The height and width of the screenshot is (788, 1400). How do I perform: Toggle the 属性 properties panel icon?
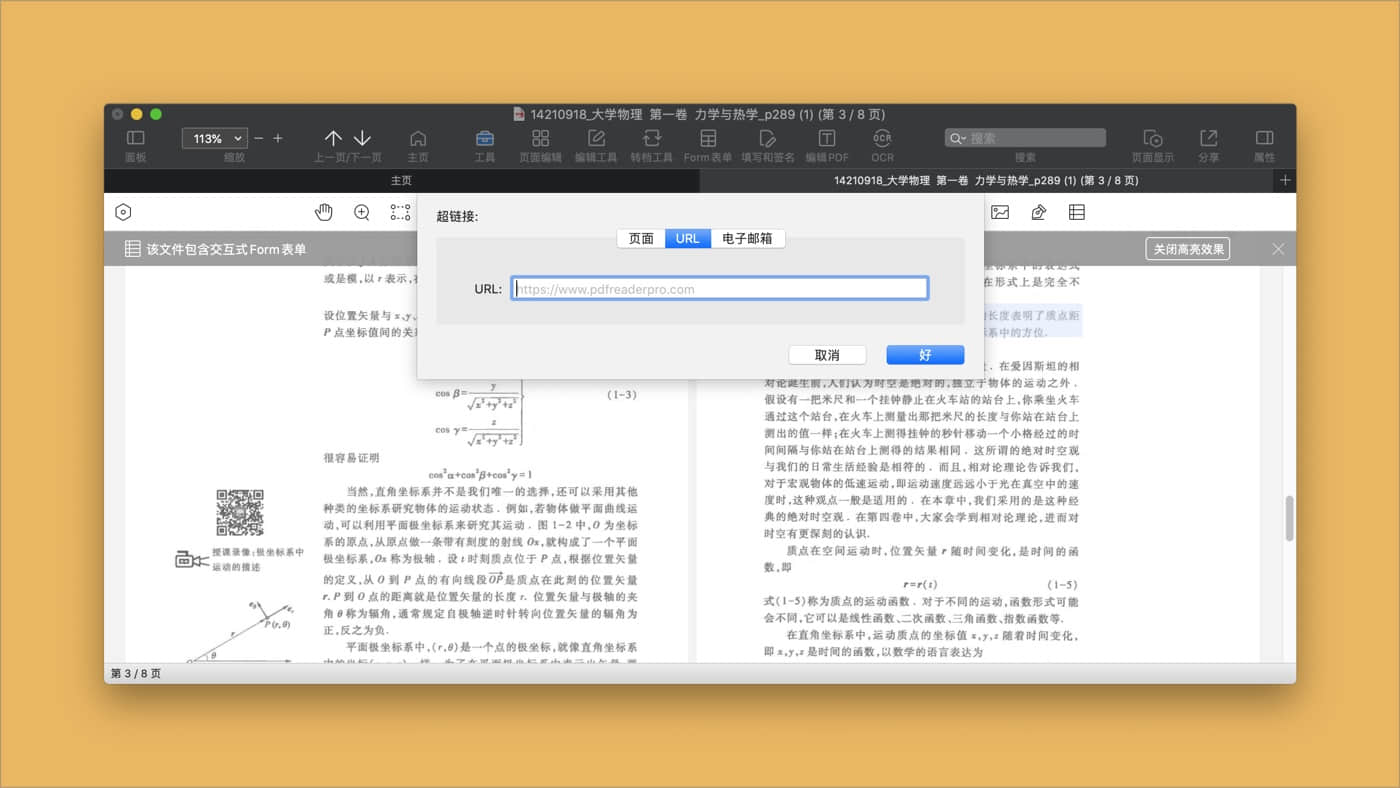(1264, 138)
